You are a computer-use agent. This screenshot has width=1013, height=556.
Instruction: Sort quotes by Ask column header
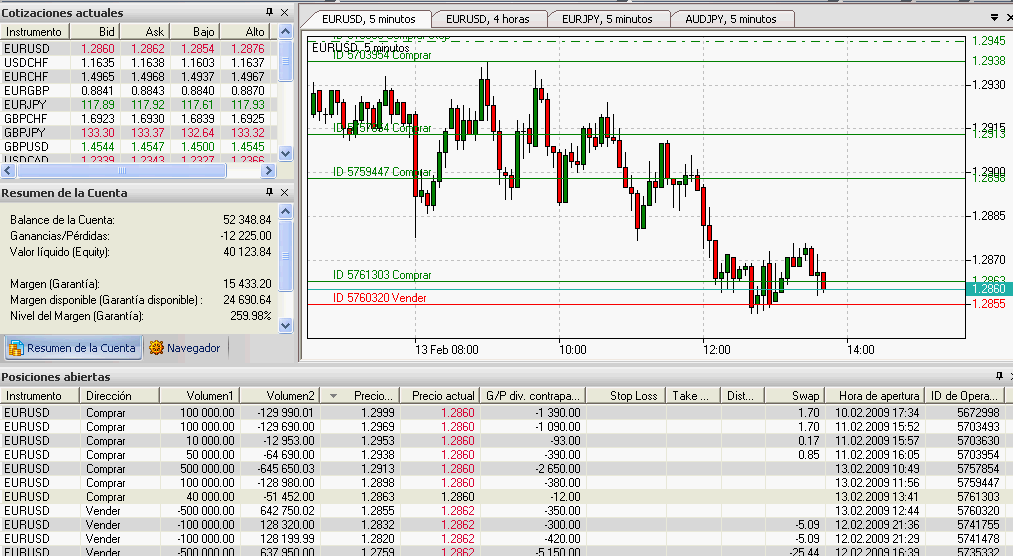click(x=145, y=32)
